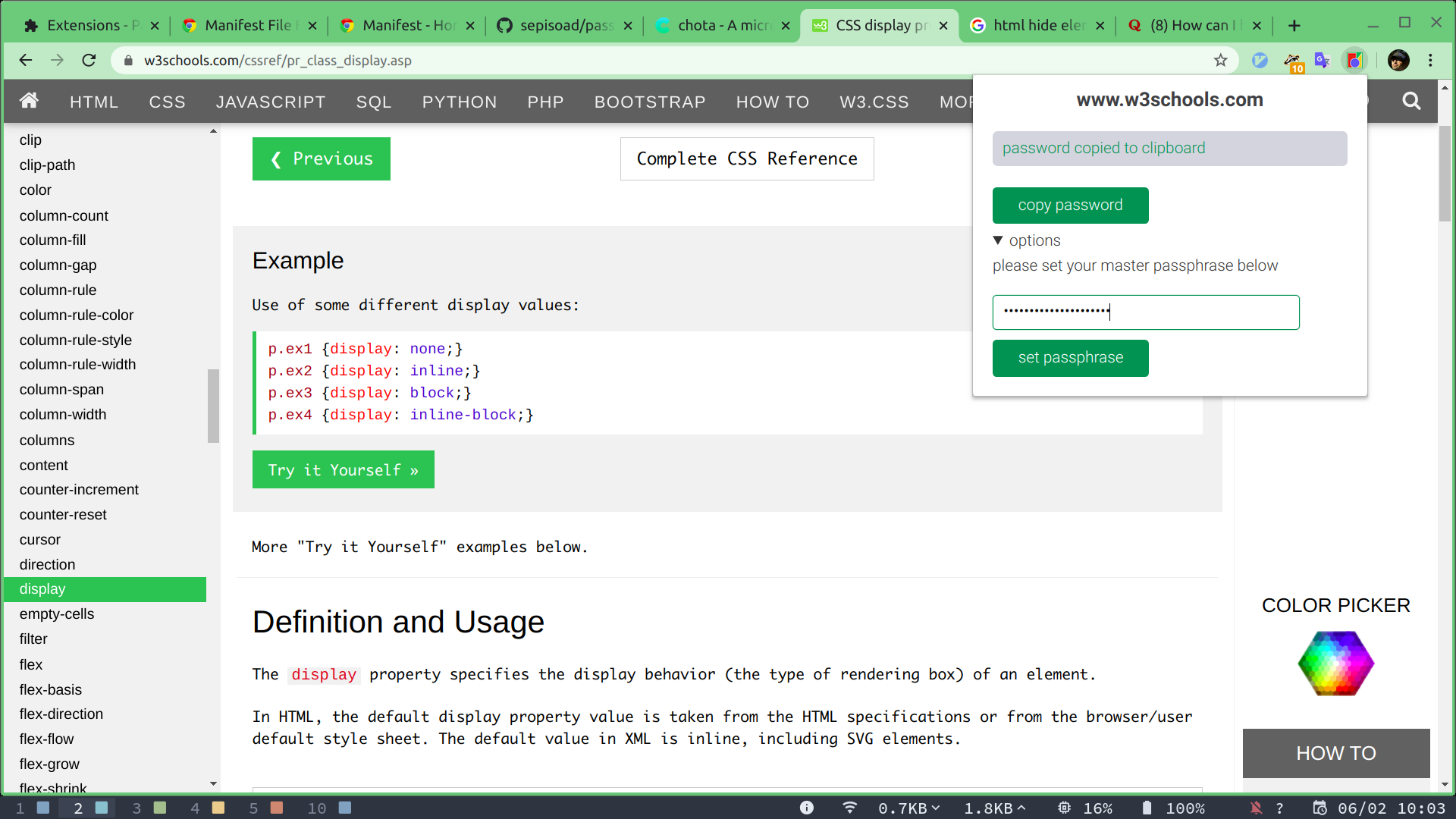Image resolution: width=1456 pixels, height=819 pixels.
Task: Open the hexagonal color picker
Action: click(1335, 664)
